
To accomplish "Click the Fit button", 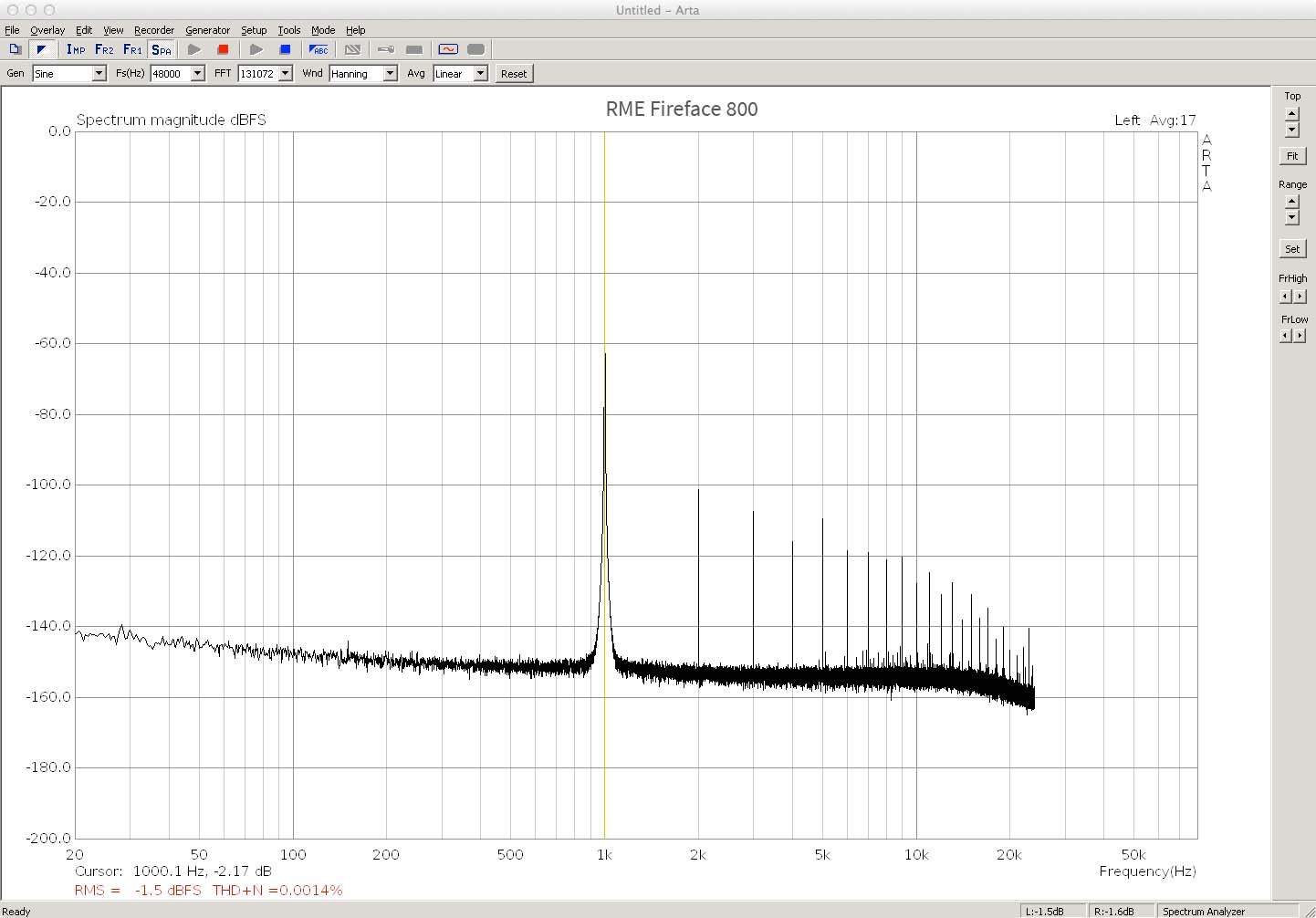I will tap(1292, 156).
